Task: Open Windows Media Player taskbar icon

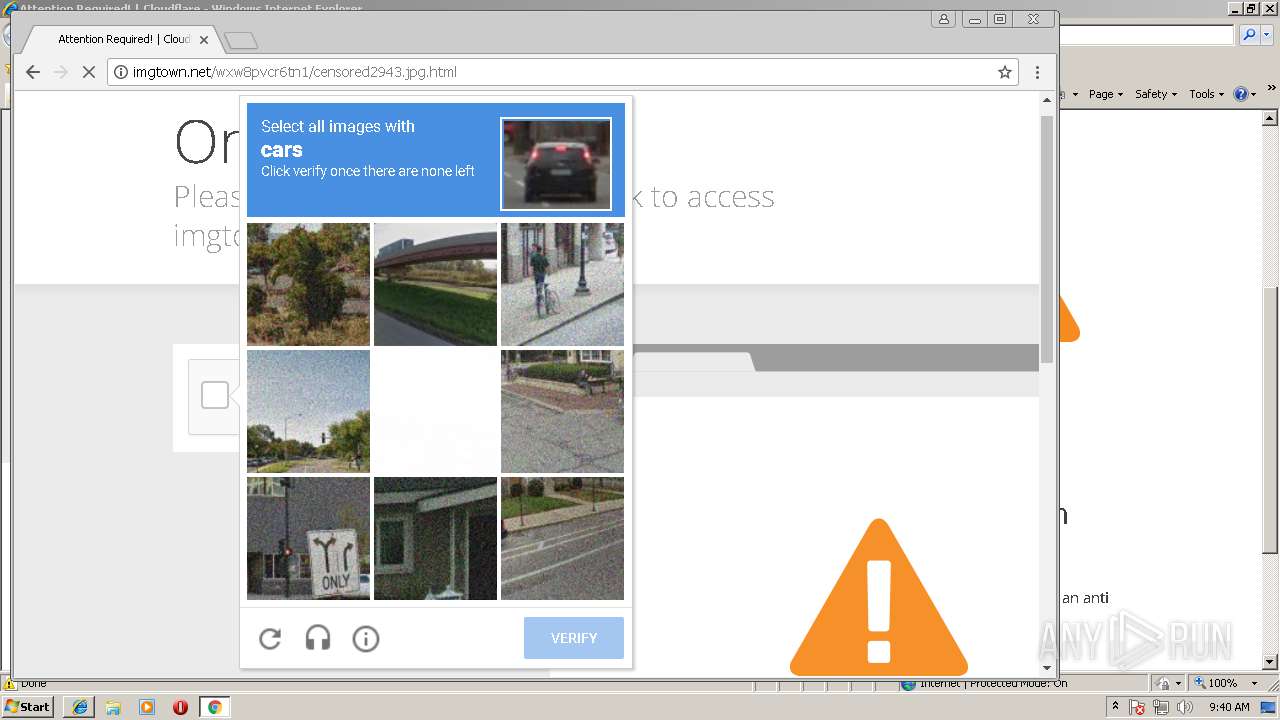Action: pyautogui.click(x=147, y=707)
